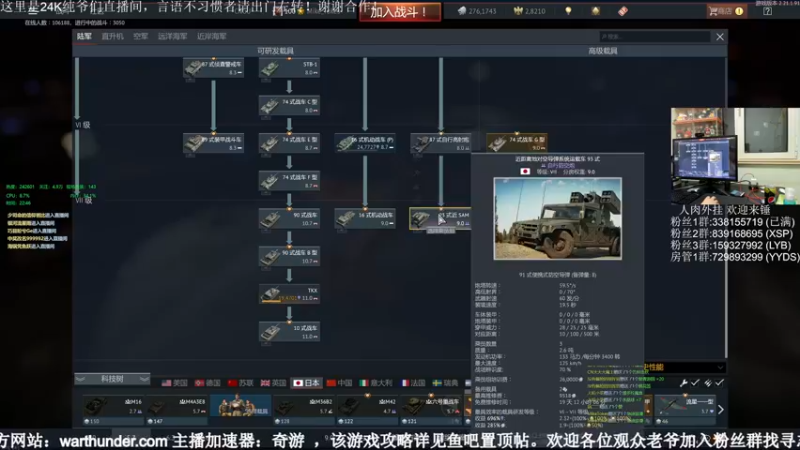Screen dimensions: 800x450
Task: Click the Japan flag in vehicle tooltip
Action: click(524, 171)
